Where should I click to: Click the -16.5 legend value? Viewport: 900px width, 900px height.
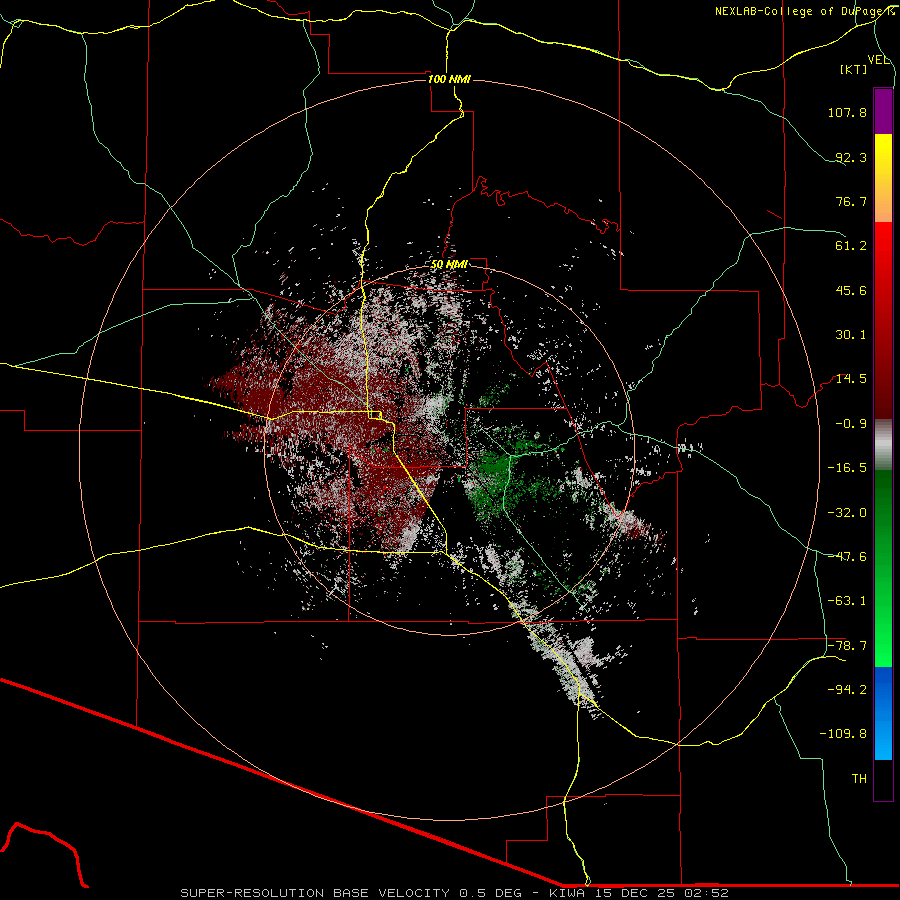pyautogui.click(x=847, y=468)
